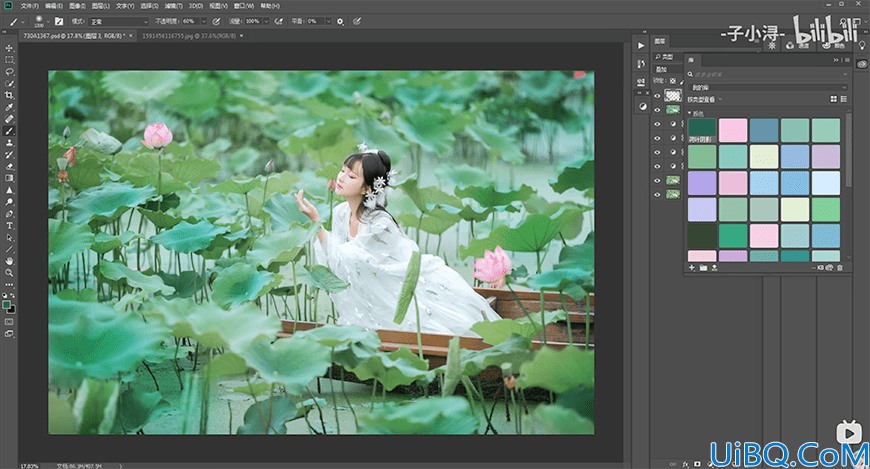Toggle Quick Mask mode icon
This screenshot has width=870, height=469.
(9, 321)
